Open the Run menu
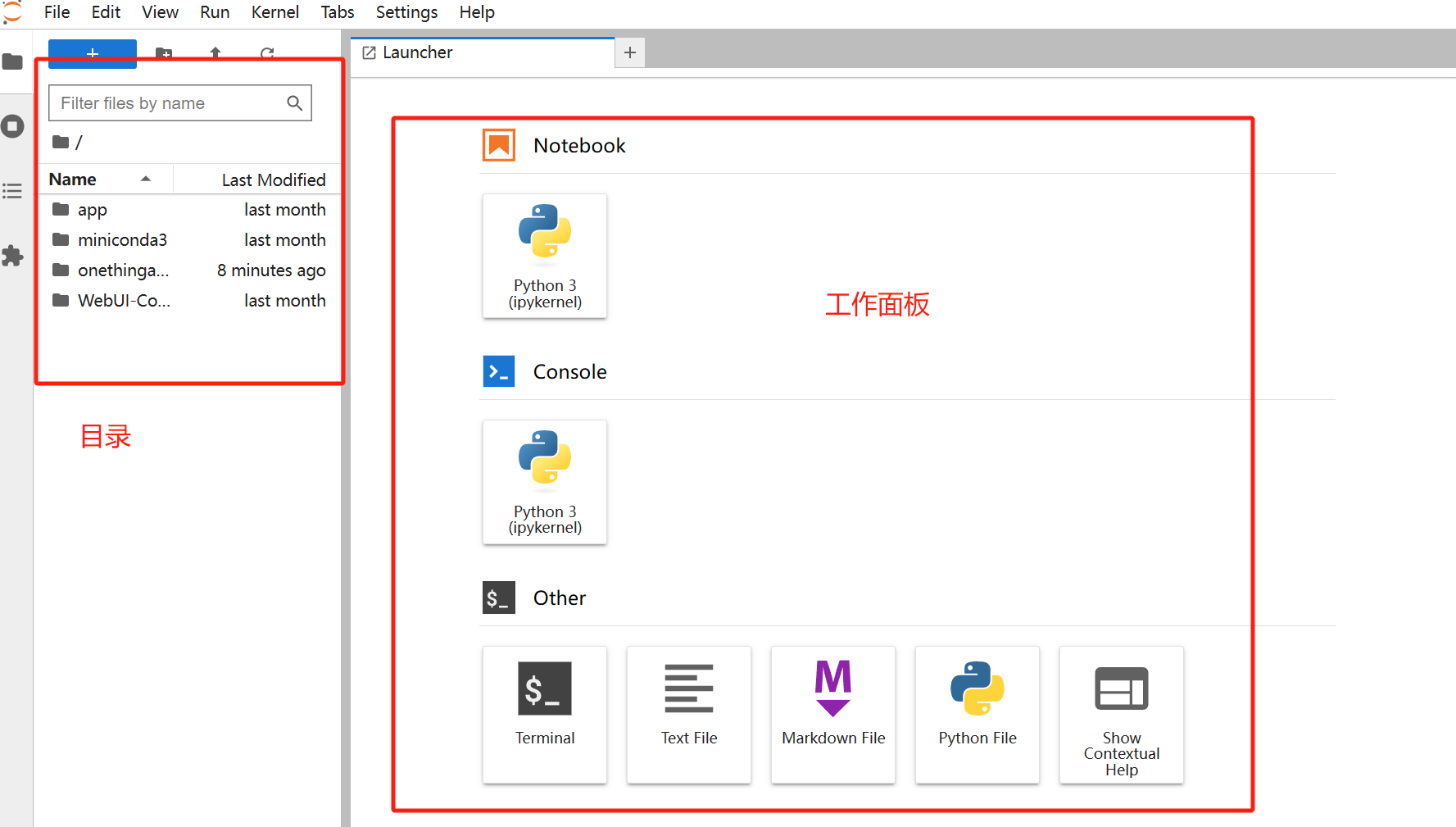 point(215,12)
